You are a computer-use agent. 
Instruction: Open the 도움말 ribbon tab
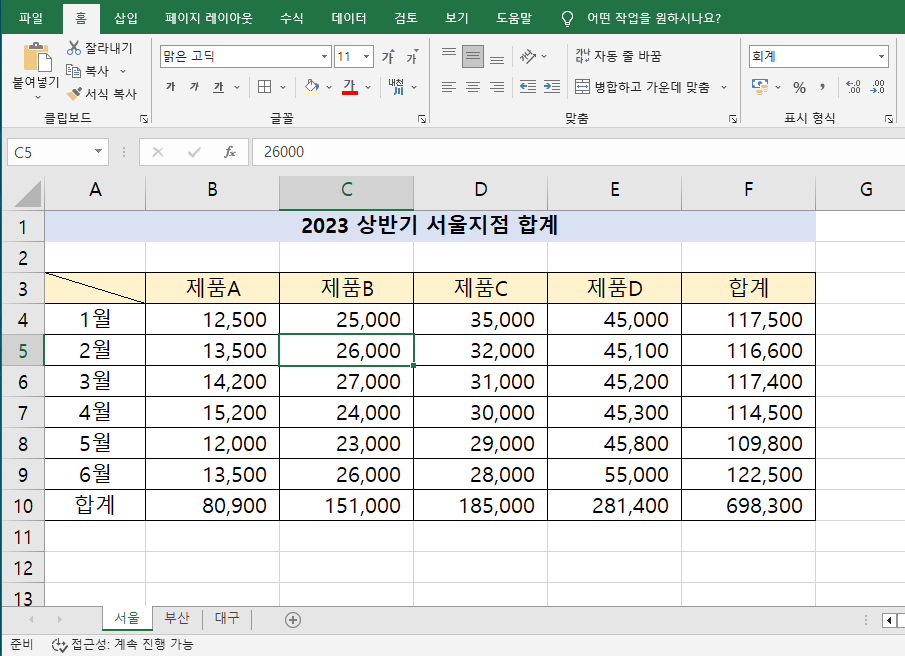[x=514, y=18]
